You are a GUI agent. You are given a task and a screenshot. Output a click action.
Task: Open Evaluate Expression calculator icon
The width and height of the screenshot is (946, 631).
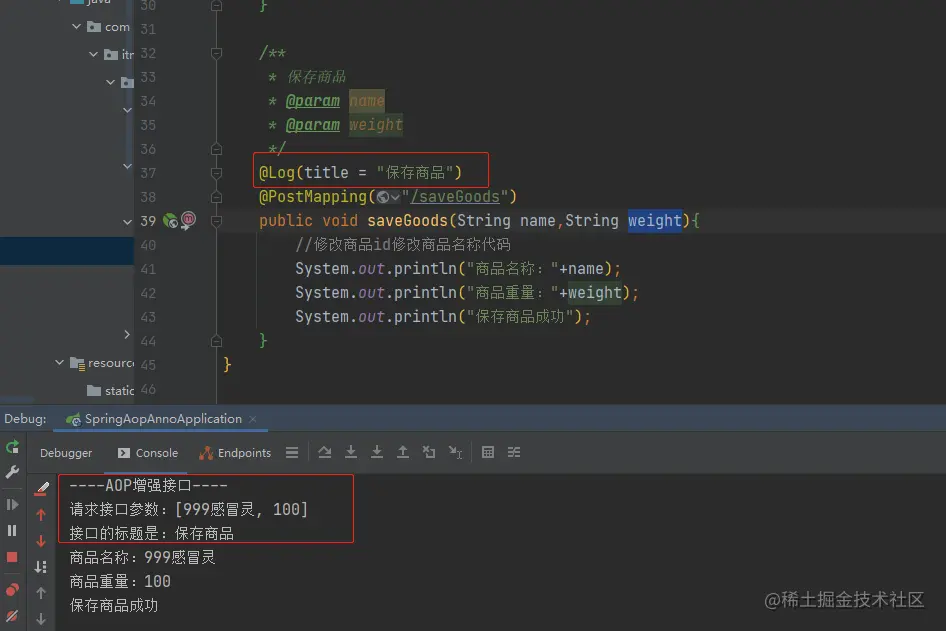point(488,452)
